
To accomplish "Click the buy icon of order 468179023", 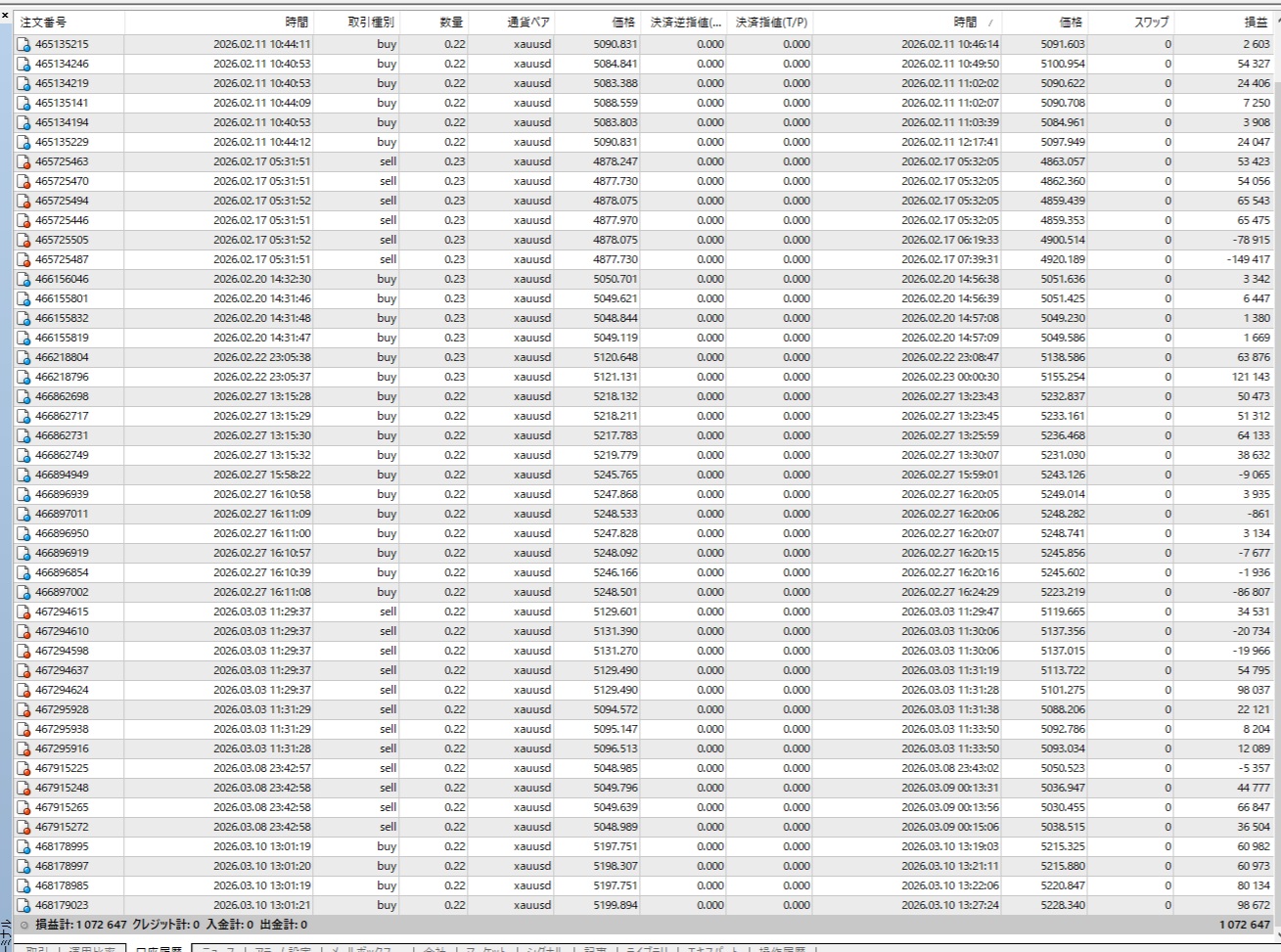I will click(x=23, y=905).
